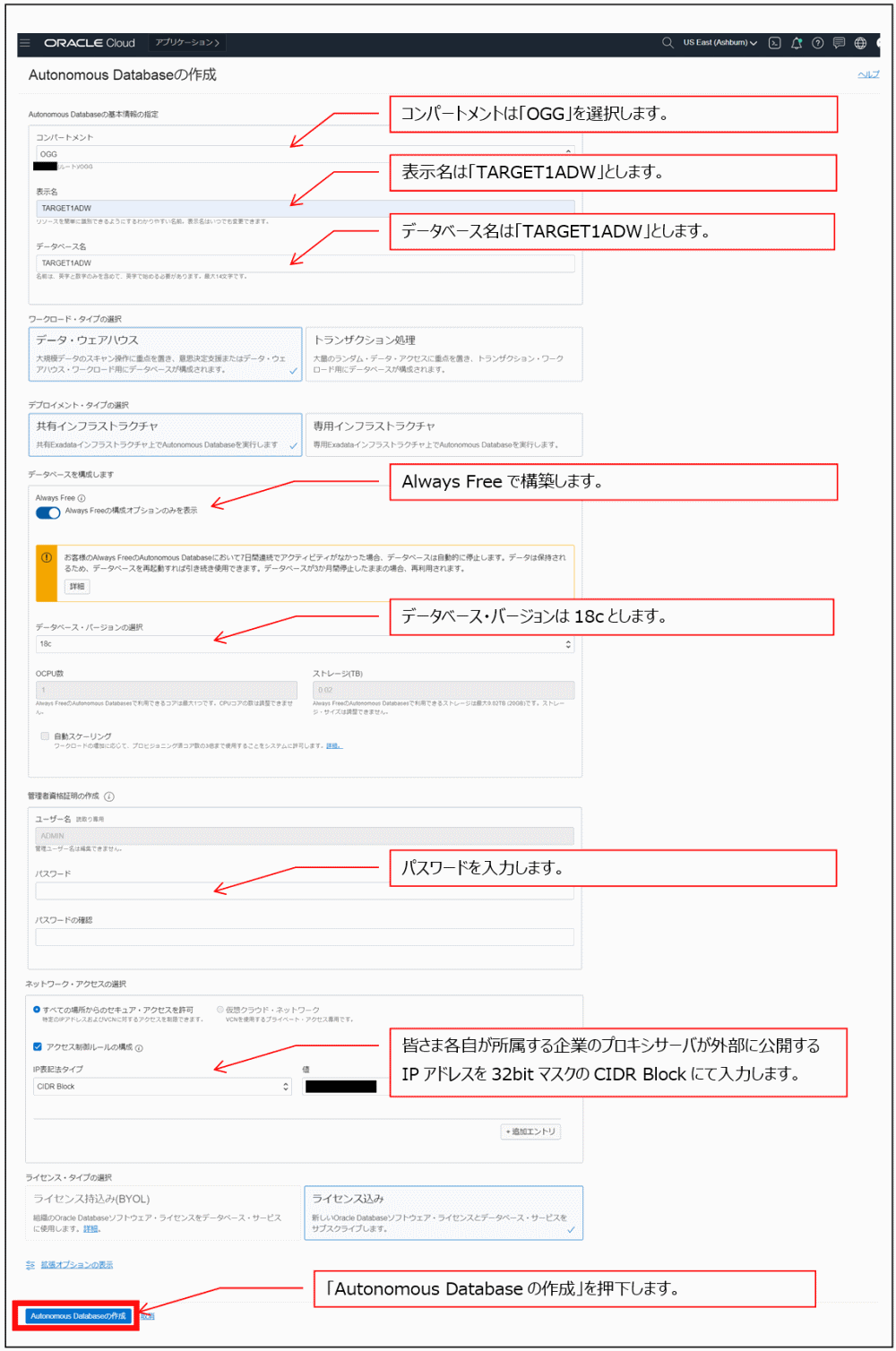
Task: Select 仮想クラウド・ネットワーク radio option
Action: pyautogui.click(x=220, y=1010)
